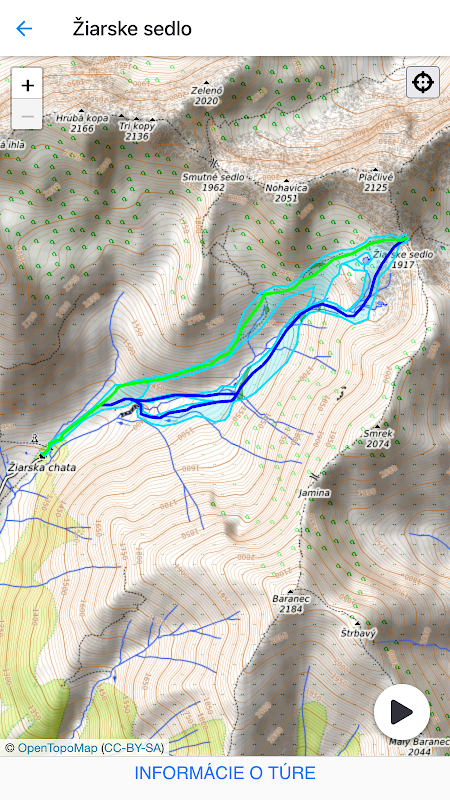This screenshot has height=800, width=450.
Task: Tap the back arrow in the header
Action: pyautogui.click(x=24, y=29)
